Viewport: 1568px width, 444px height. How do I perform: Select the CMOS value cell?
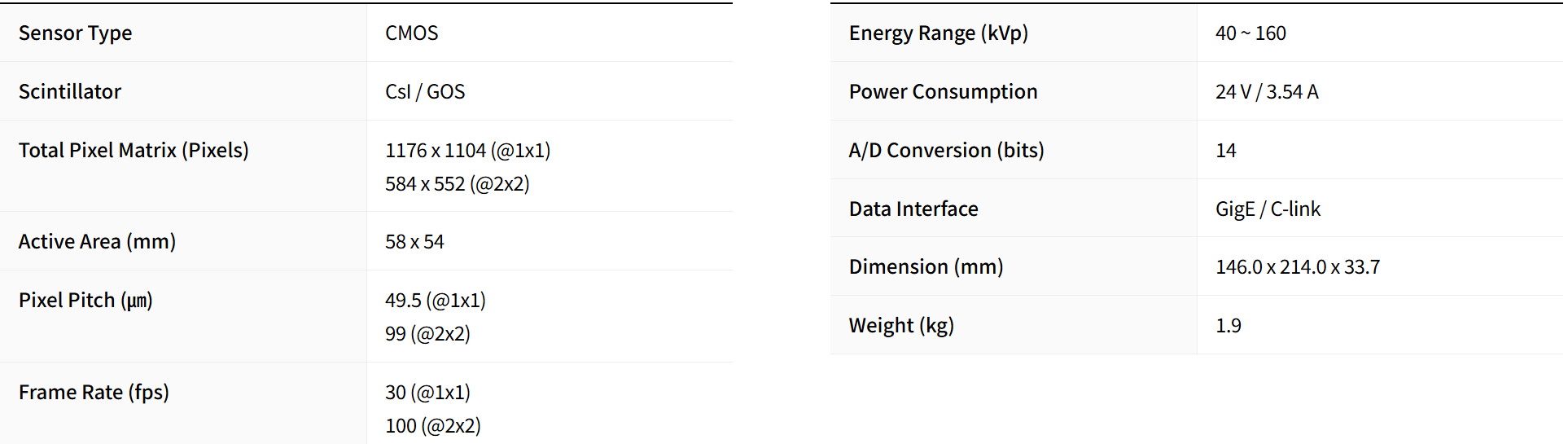[411, 33]
